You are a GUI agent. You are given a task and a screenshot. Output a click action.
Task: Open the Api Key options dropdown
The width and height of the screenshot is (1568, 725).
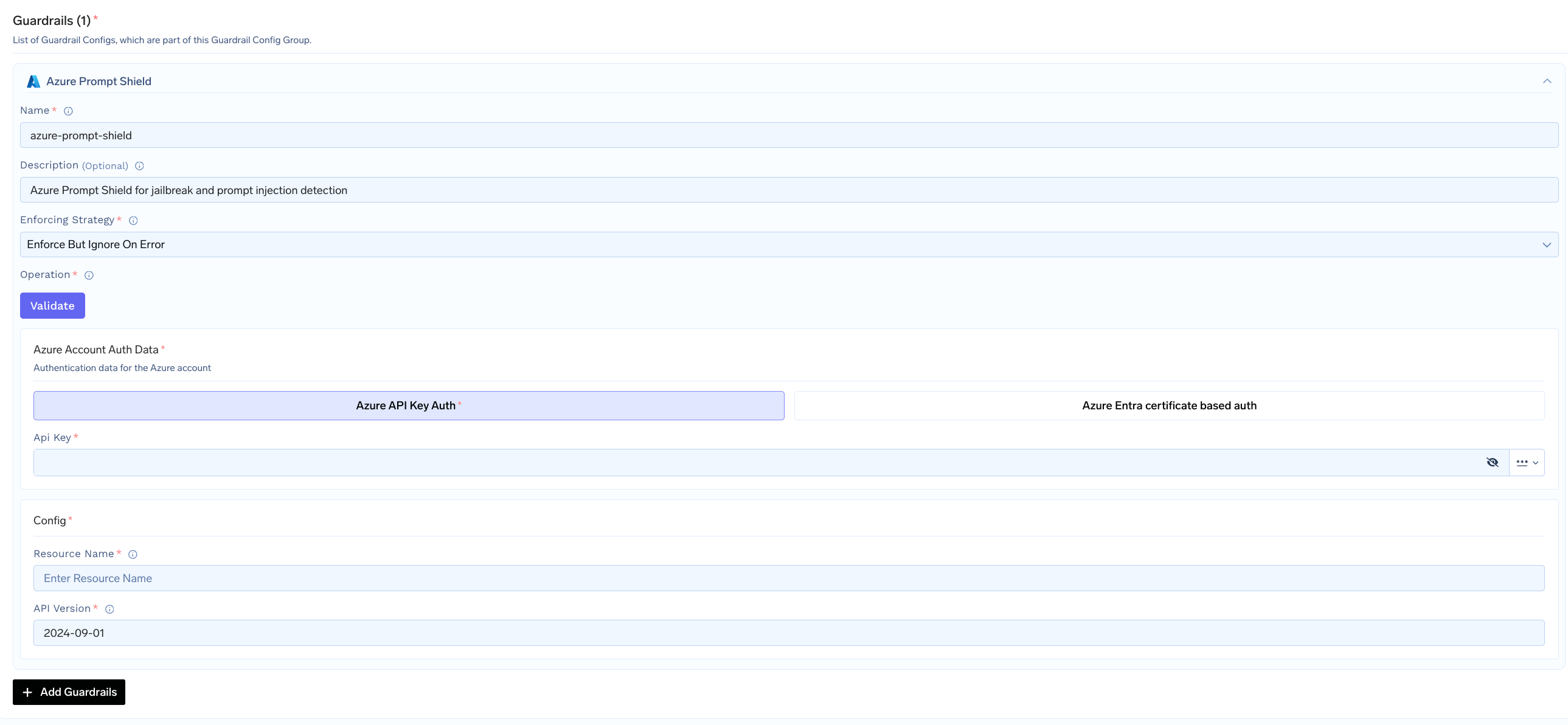click(1527, 463)
